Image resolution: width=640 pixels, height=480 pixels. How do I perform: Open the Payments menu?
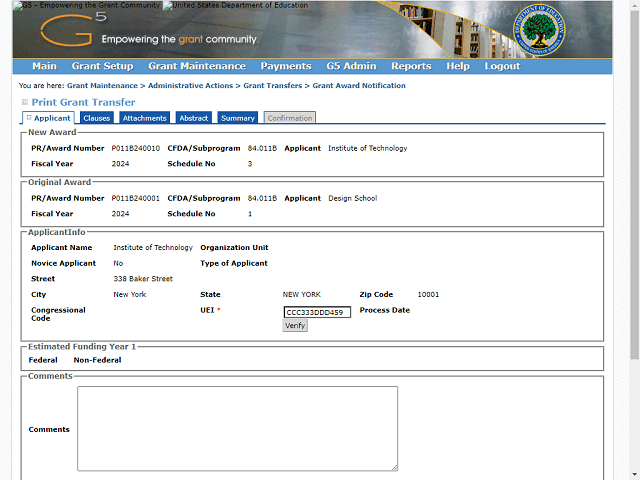[286, 66]
